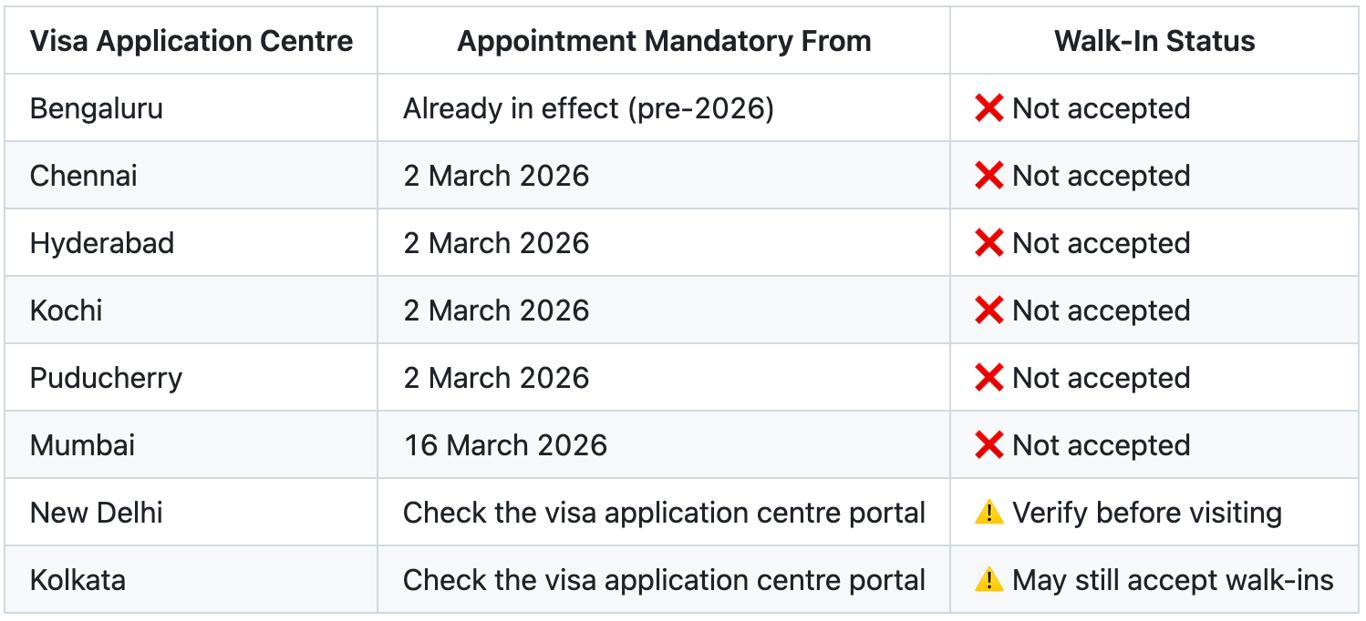The image size is (1366, 621).
Task: Click 'May still accept walk-ins' text
Action: click(x=1172, y=580)
